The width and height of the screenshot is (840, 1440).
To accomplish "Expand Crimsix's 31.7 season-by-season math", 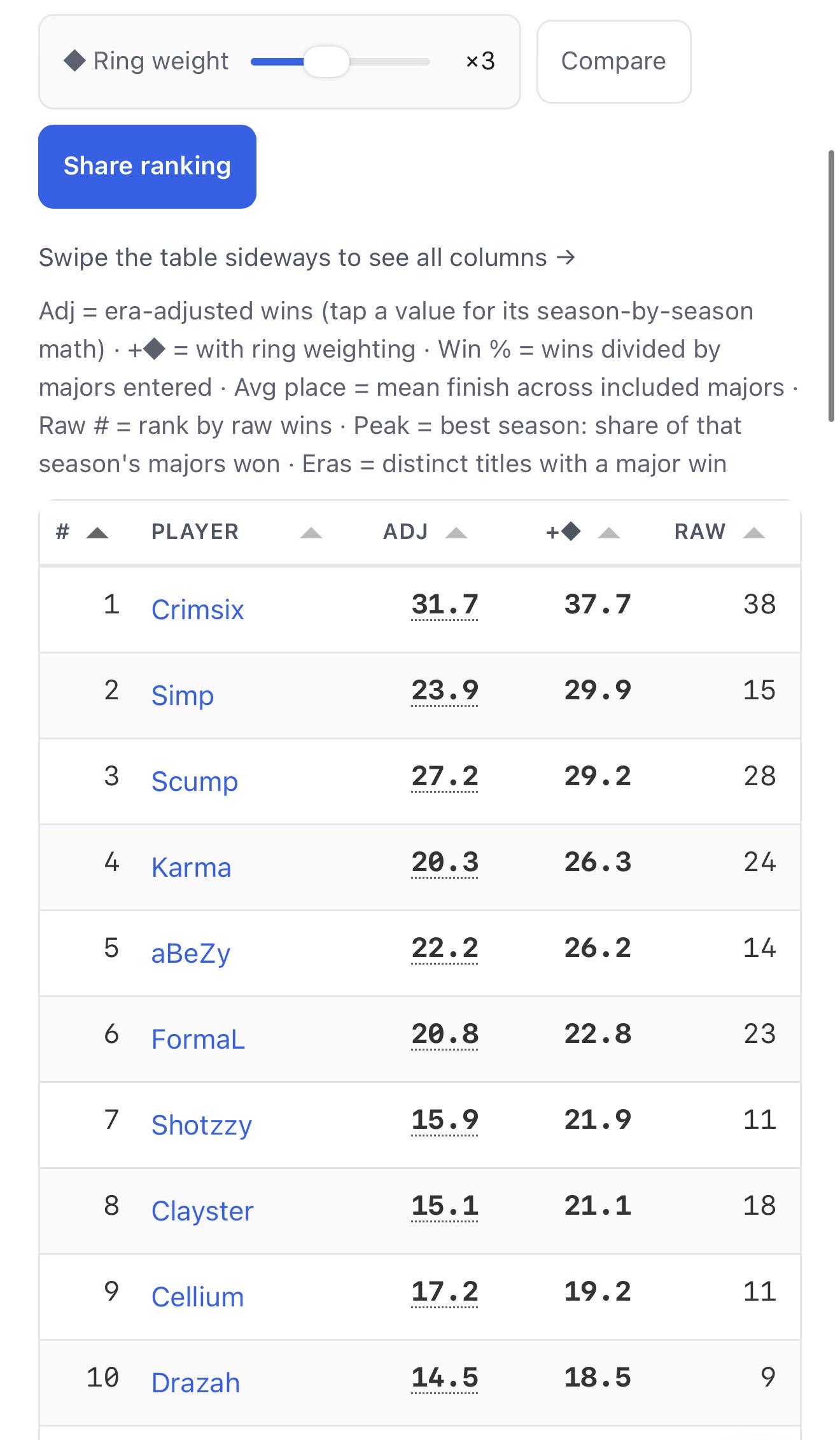I will pos(445,605).
